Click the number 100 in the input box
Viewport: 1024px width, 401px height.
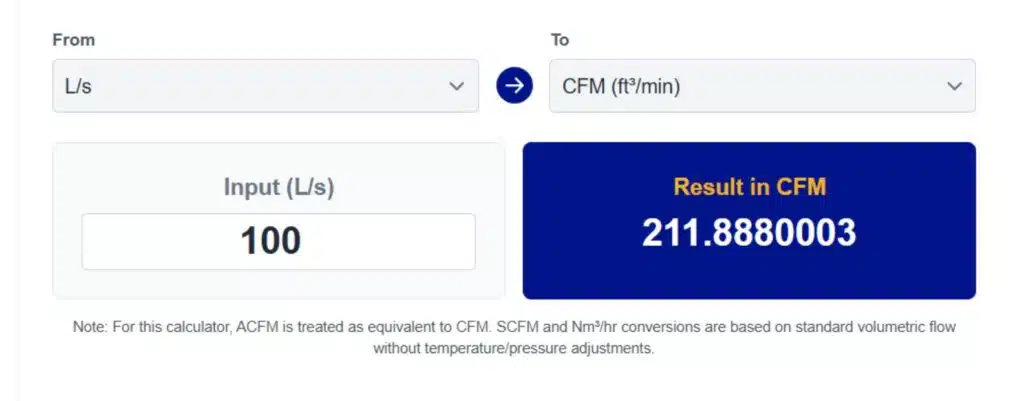click(270, 241)
